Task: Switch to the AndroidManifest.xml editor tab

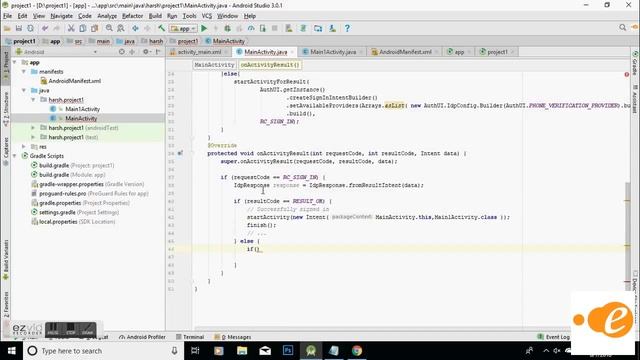Action: [405, 52]
